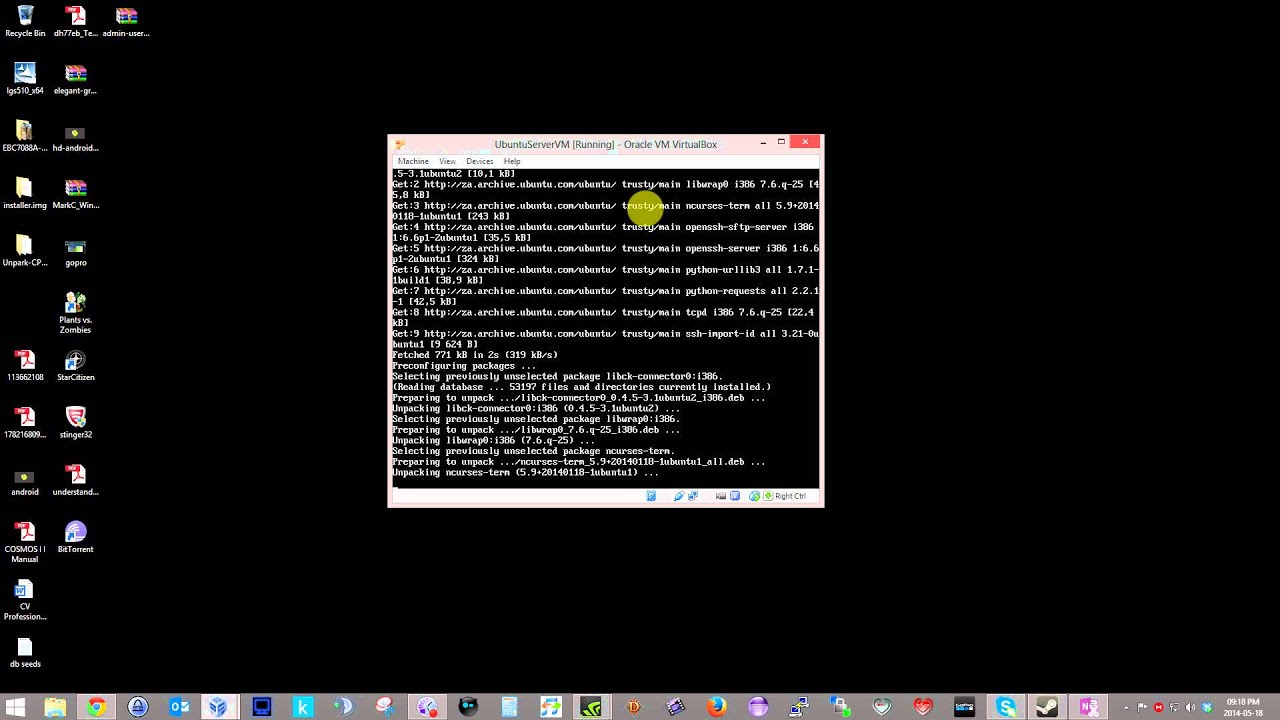This screenshot has width=1280, height=720.
Task: Select the db seeds file icon
Action: tap(25, 653)
